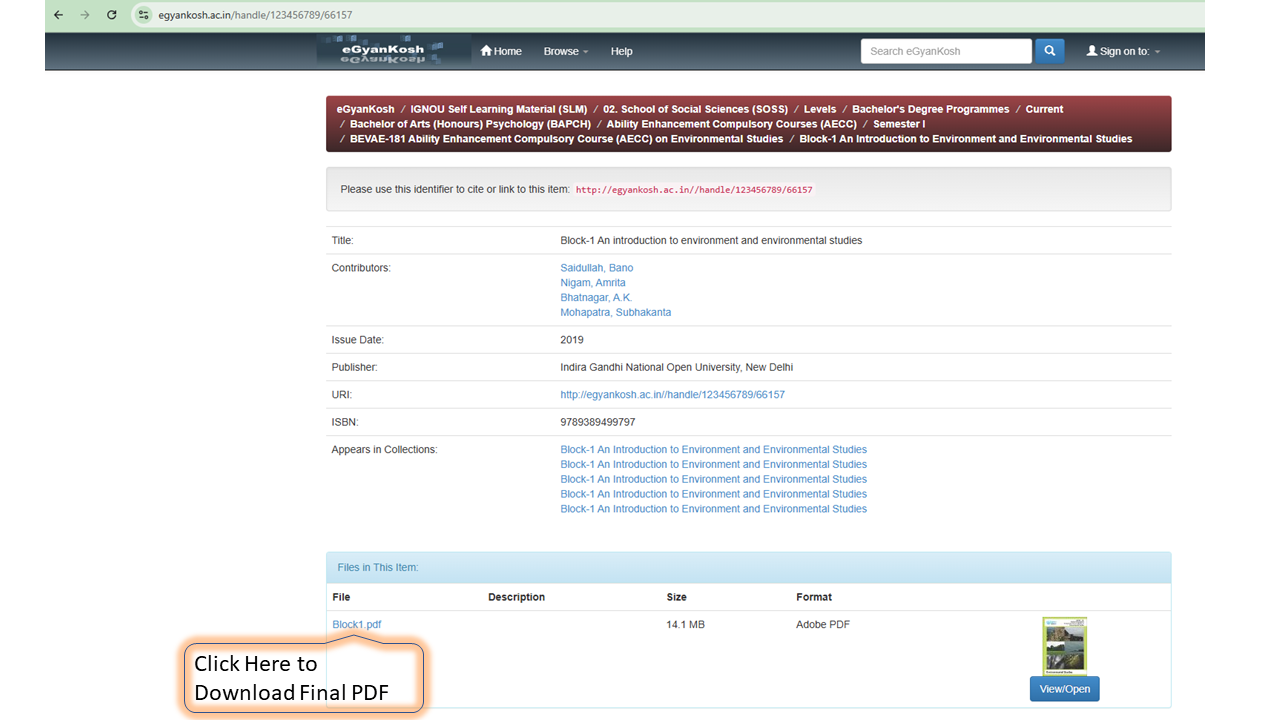Image resolution: width=1280 pixels, height=720 pixels.
Task: Open contributor Saidullah, Bano profile
Action: coord(596,267)
